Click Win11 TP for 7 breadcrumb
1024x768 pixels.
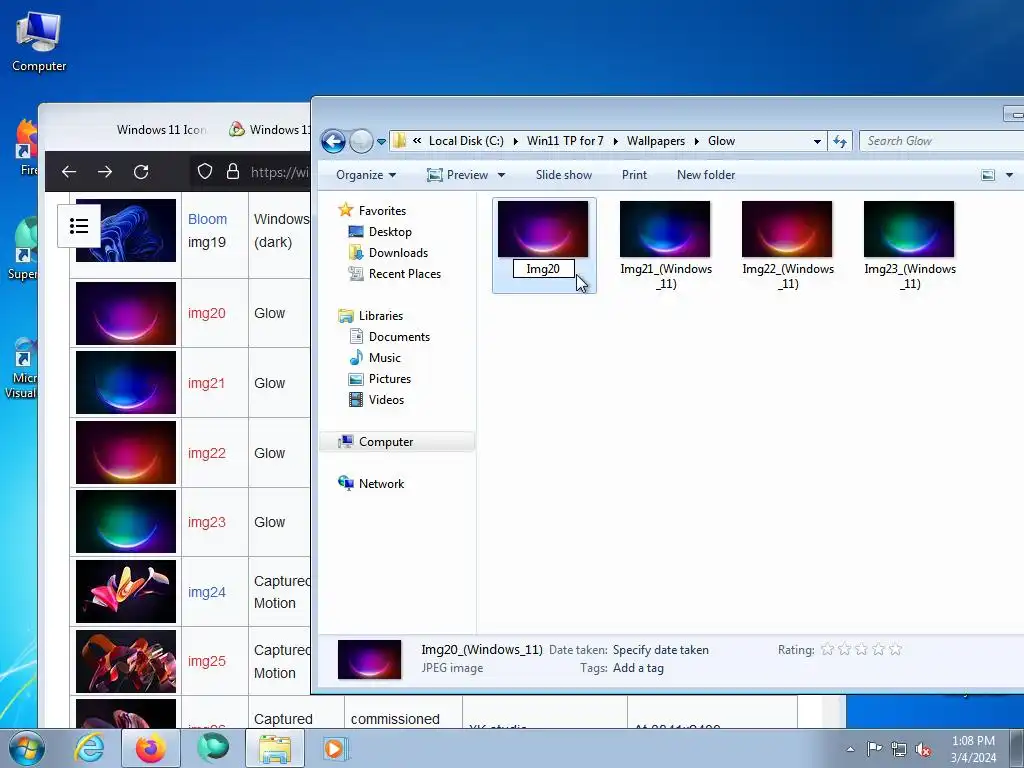565,141
